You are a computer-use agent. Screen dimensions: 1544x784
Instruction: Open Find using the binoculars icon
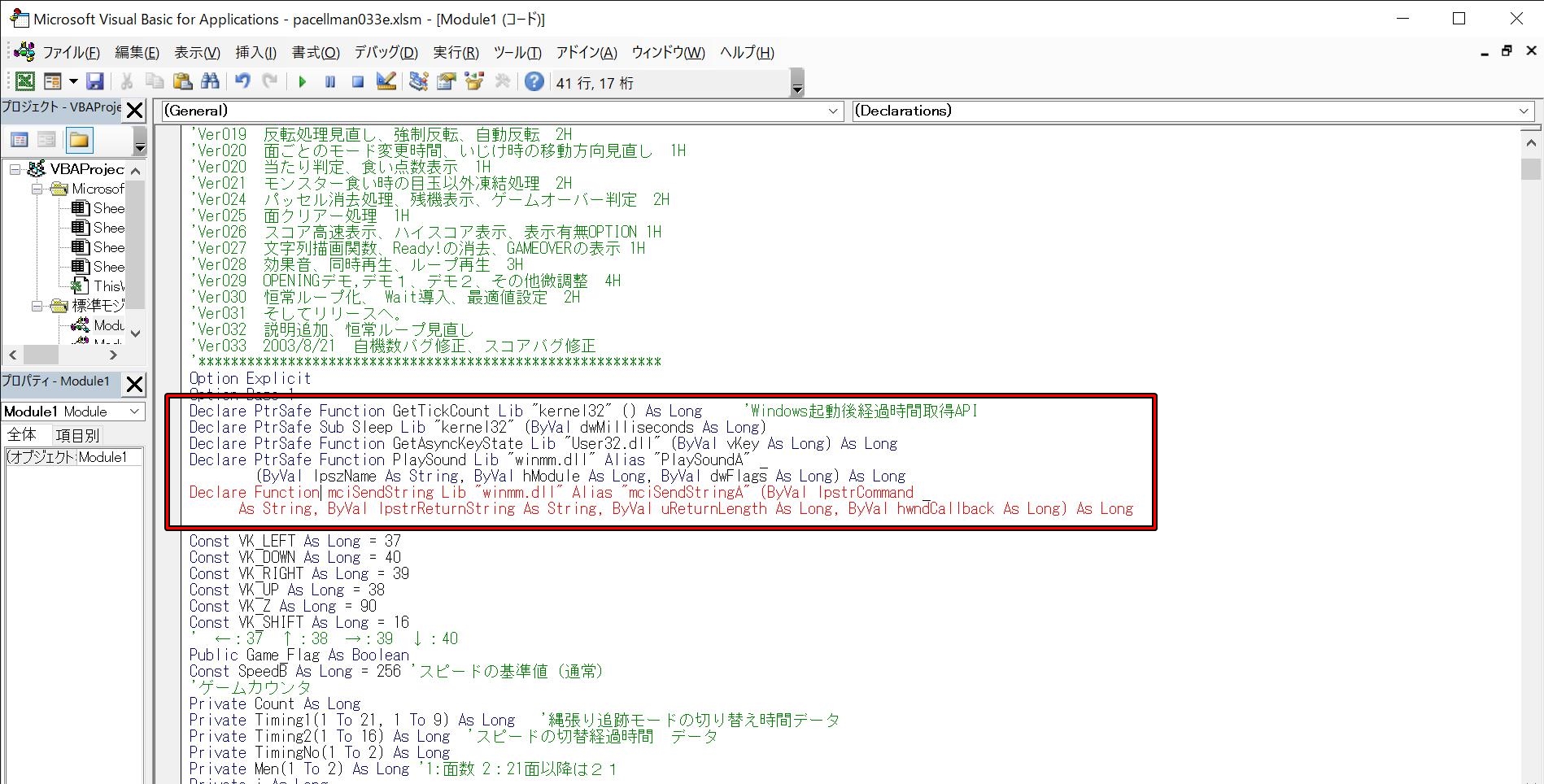pyautogui.click(x=210, y=81)
